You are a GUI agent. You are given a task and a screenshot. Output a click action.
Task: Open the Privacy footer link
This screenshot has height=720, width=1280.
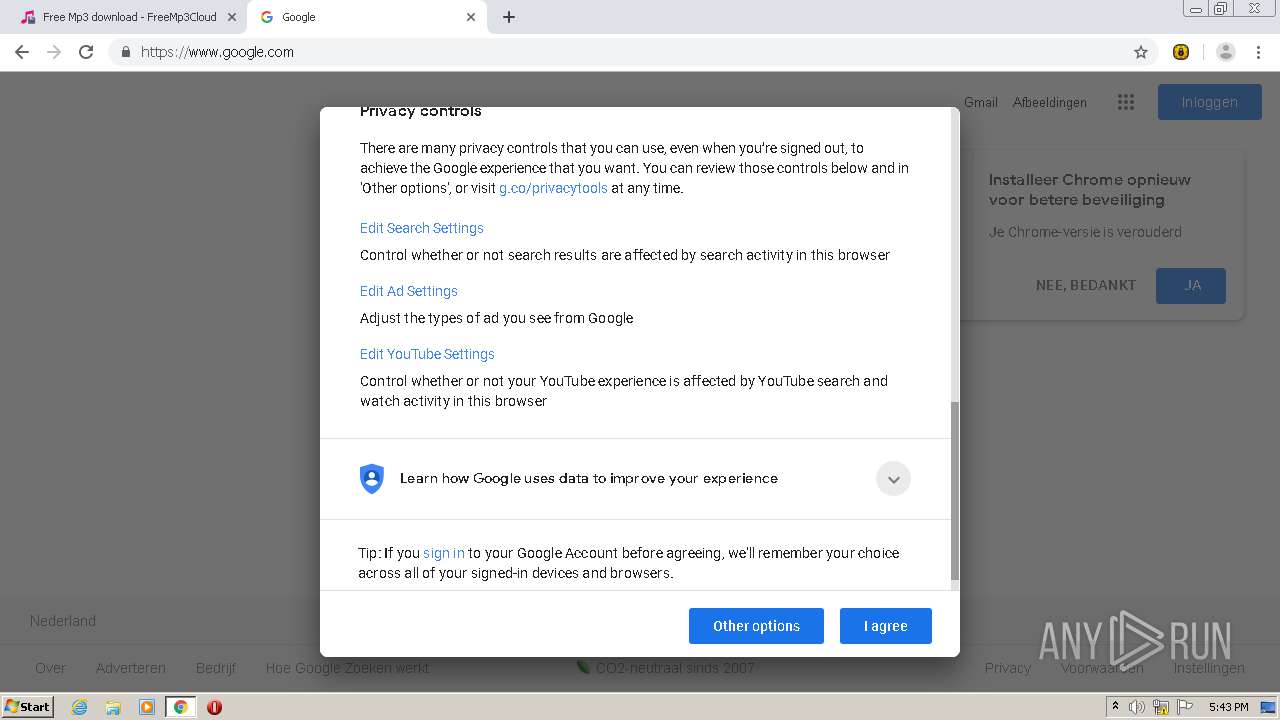click(1007, 668)
